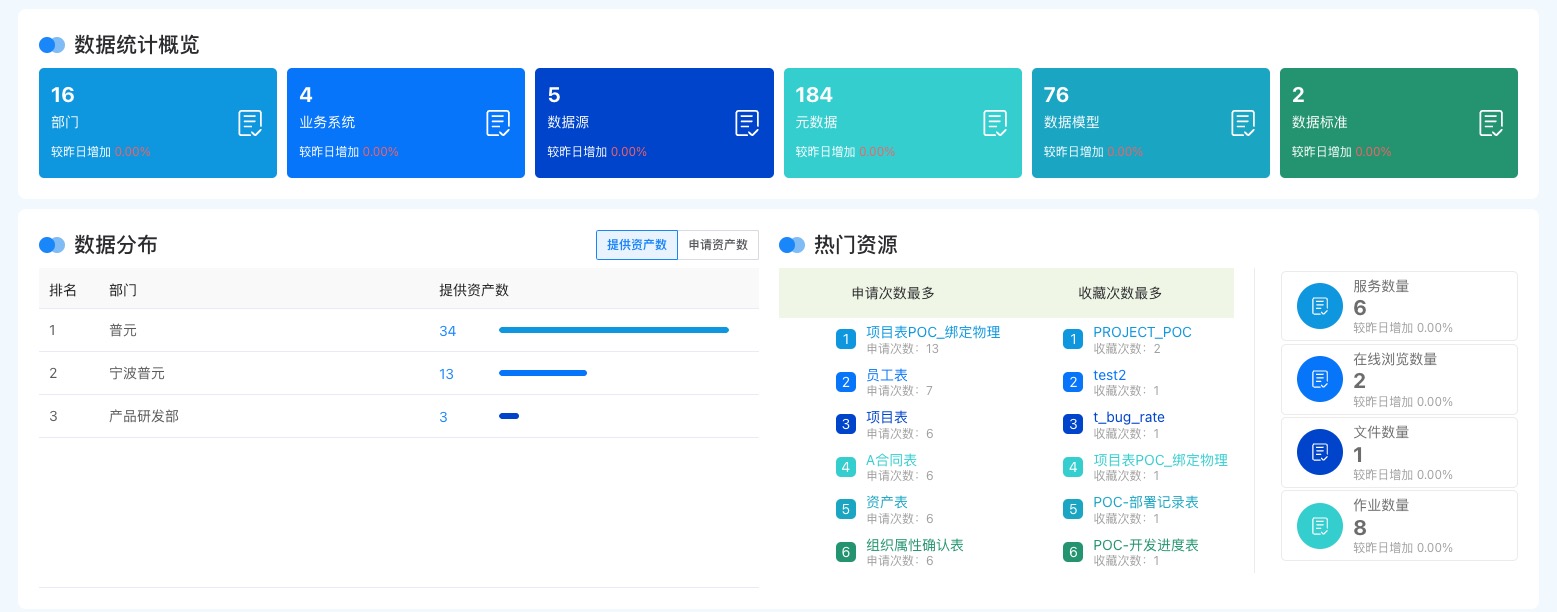Switch to 提供资产数 toggle
Screen dimensions: 1557x612
pyautogui.click(x=637, y=245)
